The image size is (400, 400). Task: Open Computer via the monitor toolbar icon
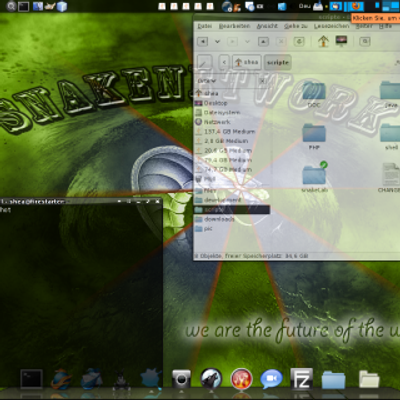coord(341,41)
